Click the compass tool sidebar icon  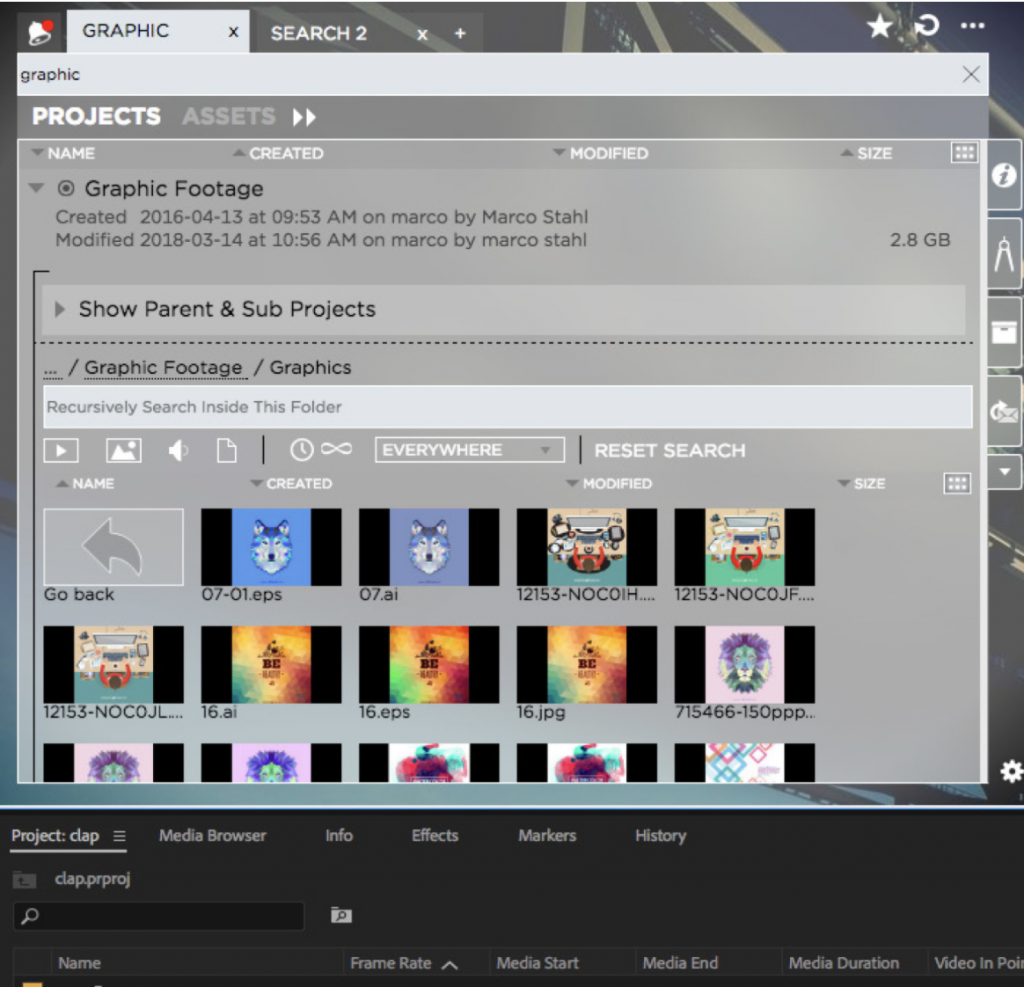[x=1004, y=255]
